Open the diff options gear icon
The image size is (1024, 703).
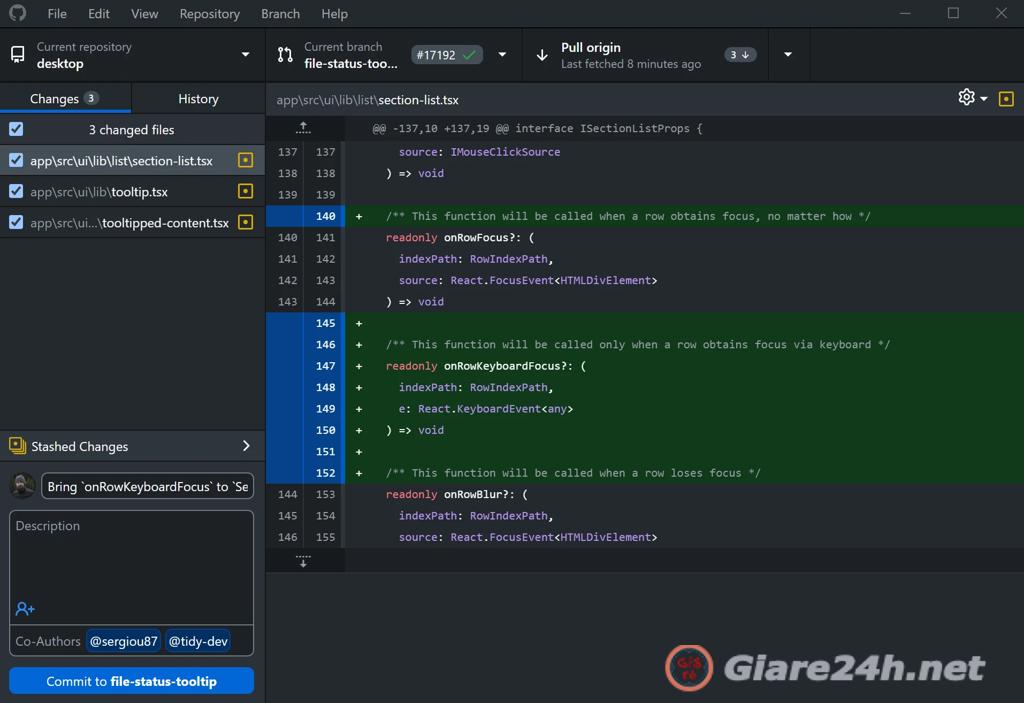(x=964, y=98)
